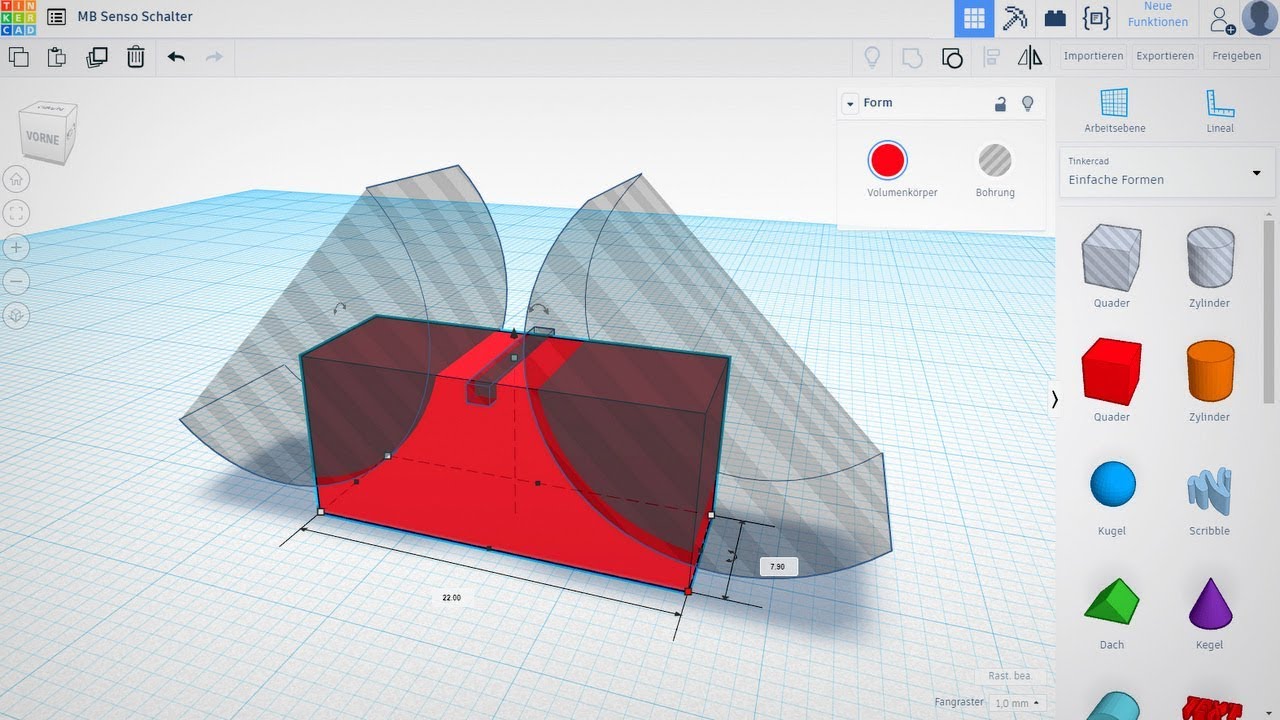Switch to 3D design grid view
This screenshot has width=1280, height=720.
point(974,18)
